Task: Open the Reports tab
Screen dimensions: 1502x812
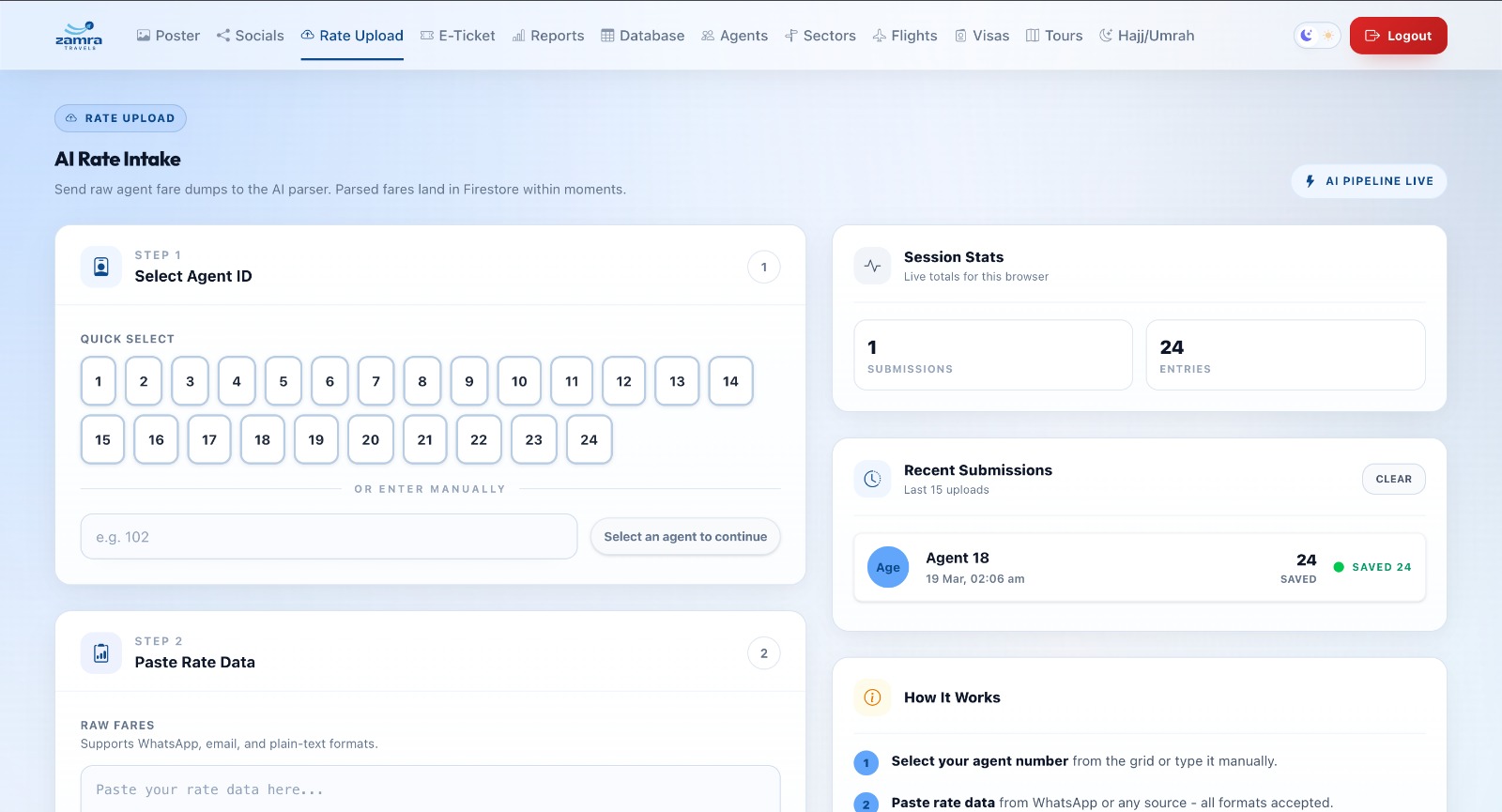Action: [548, 36]
